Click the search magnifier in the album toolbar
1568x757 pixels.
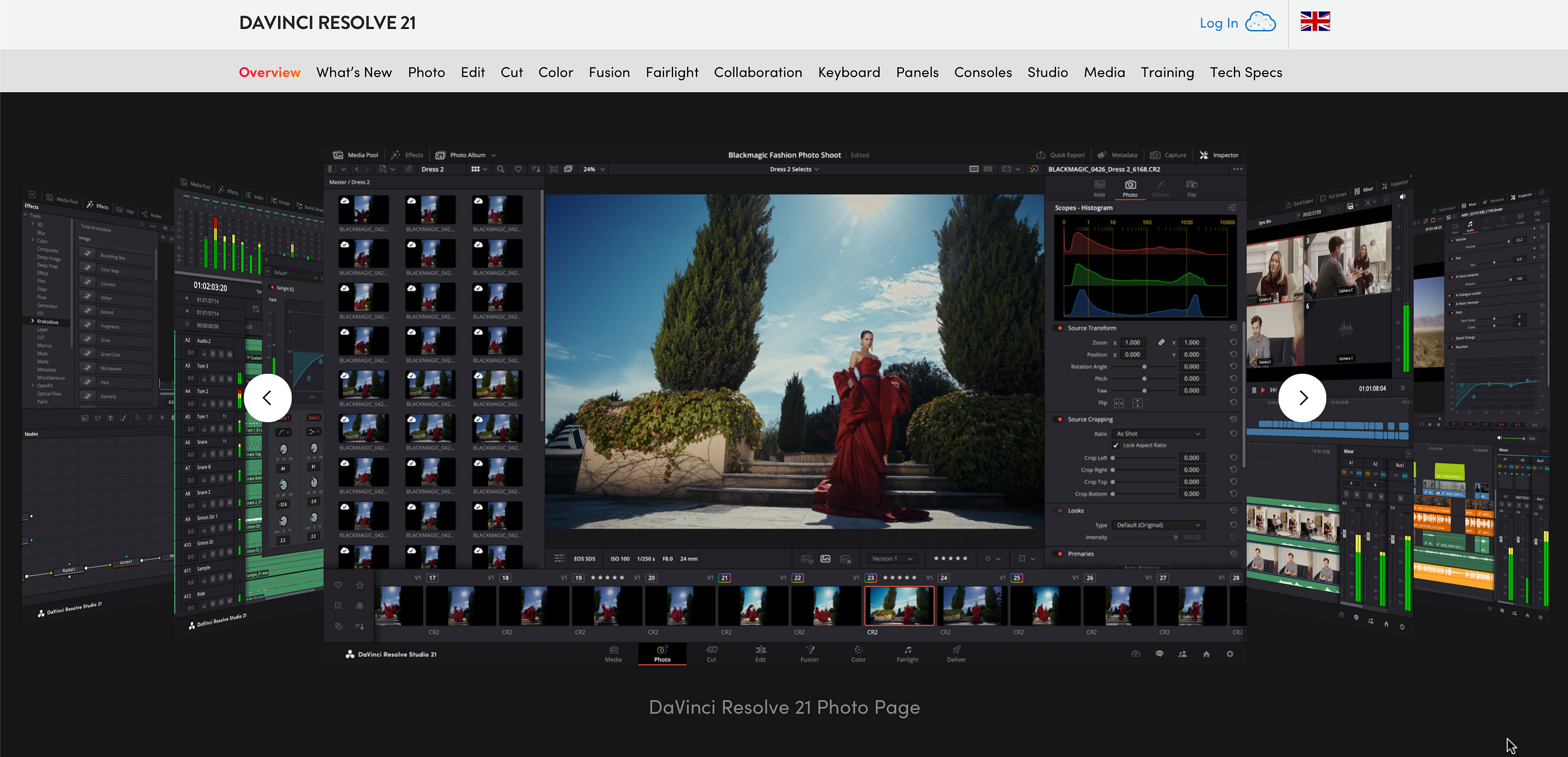[501, 169]
